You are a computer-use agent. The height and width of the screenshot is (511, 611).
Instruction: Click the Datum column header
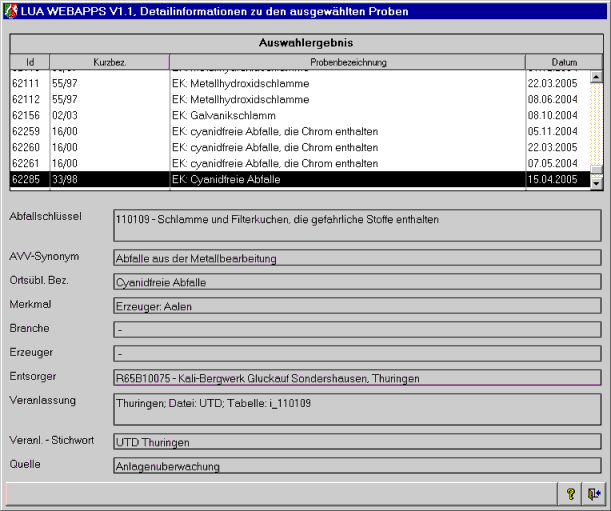point(563,62)
